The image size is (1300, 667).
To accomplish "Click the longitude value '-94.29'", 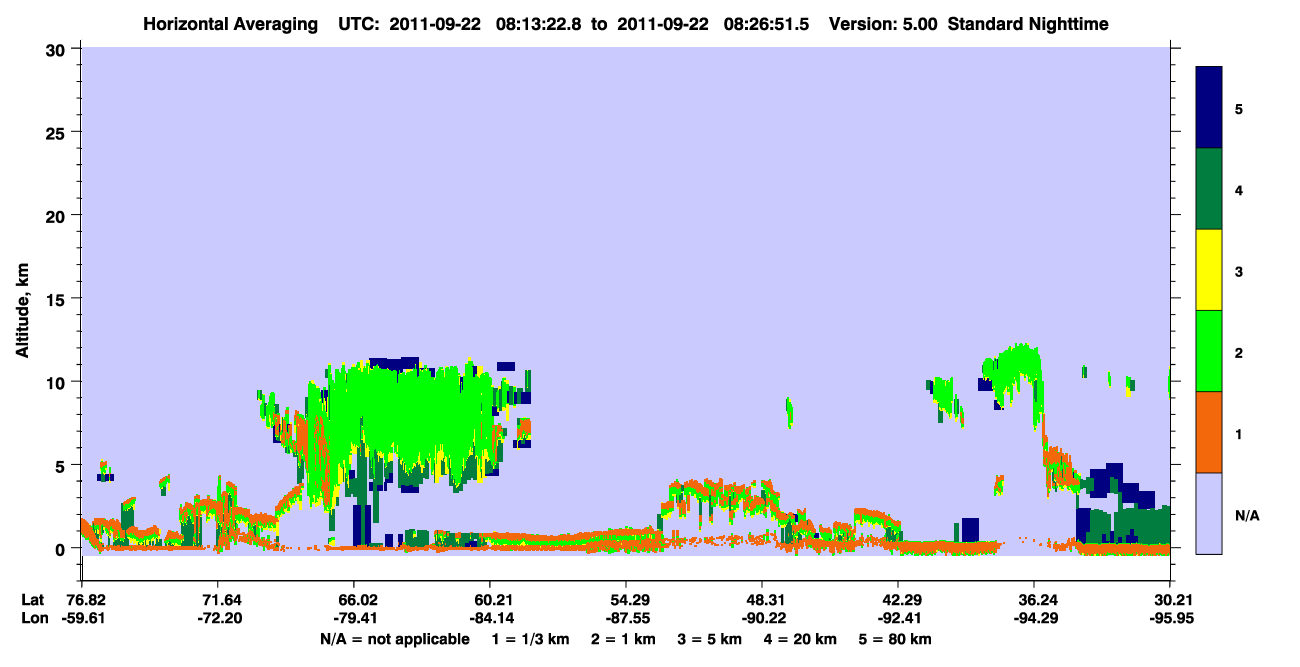I will [1034, 618].
